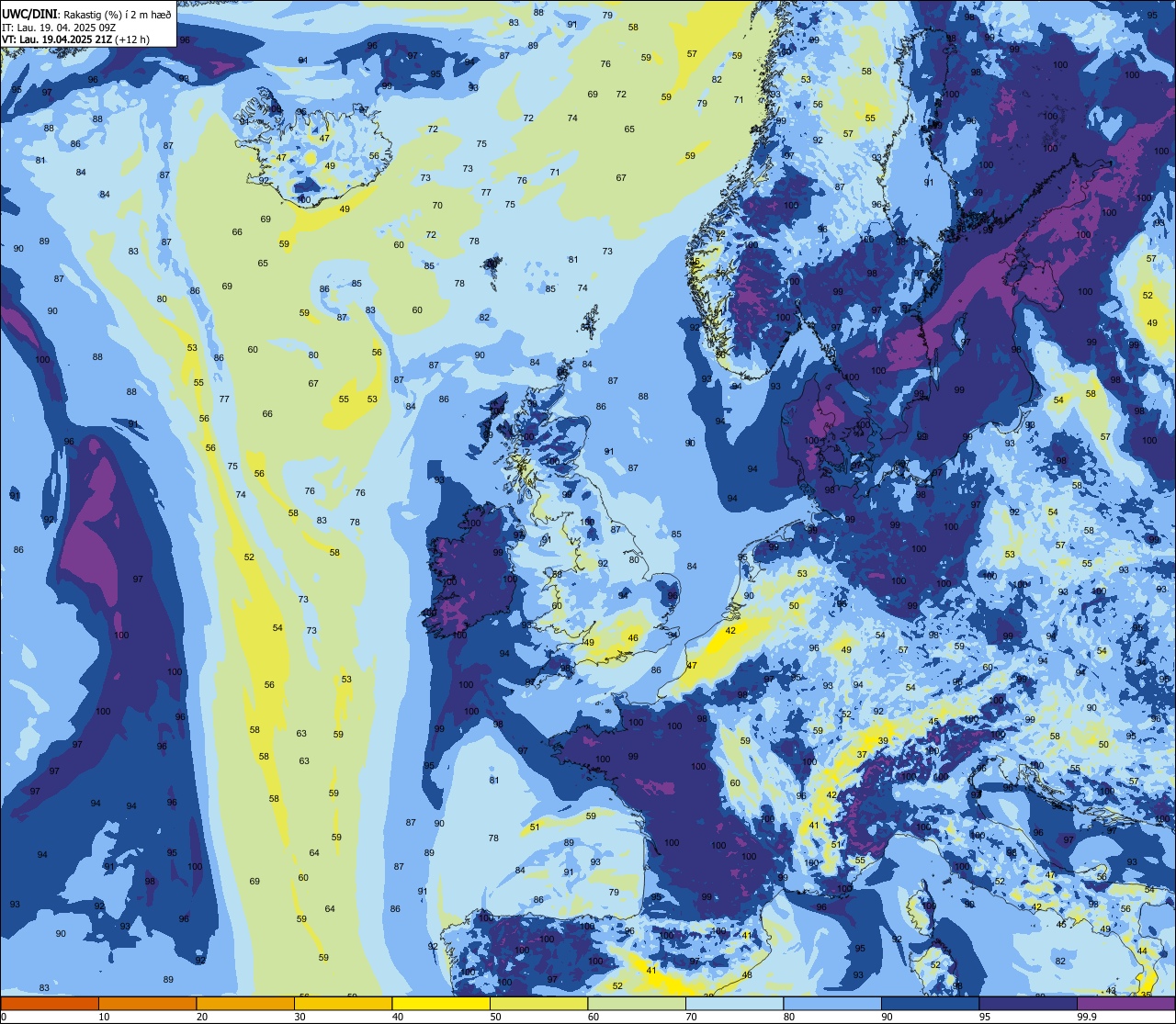Click the 20–30% amber legend swatch

245,1004
